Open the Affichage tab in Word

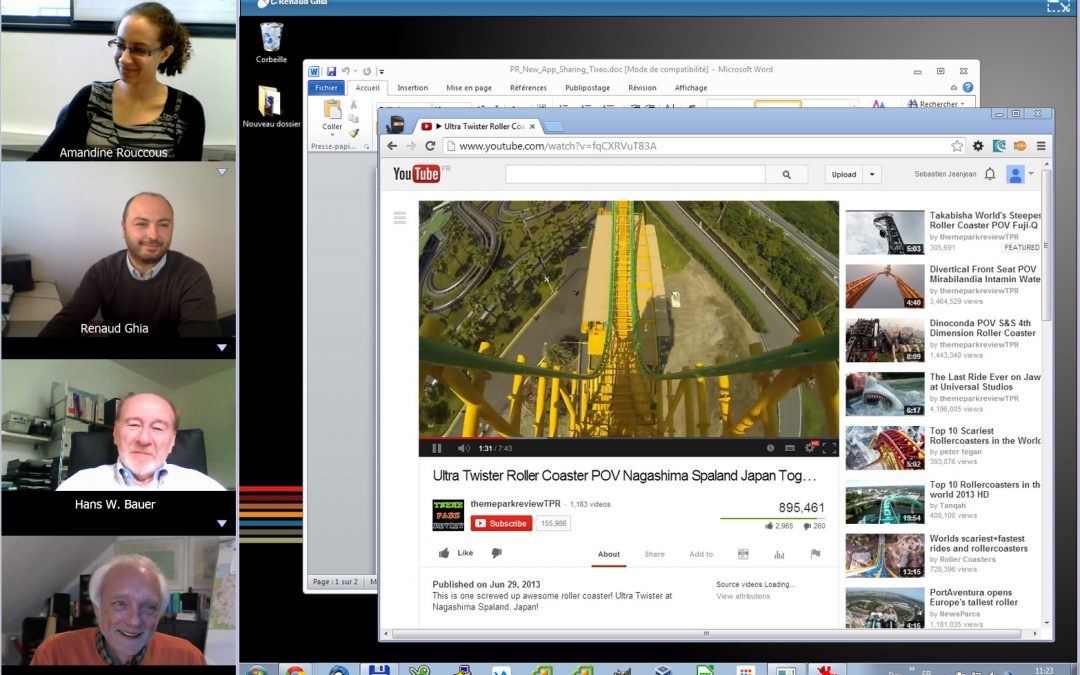[x=691, y=87]
